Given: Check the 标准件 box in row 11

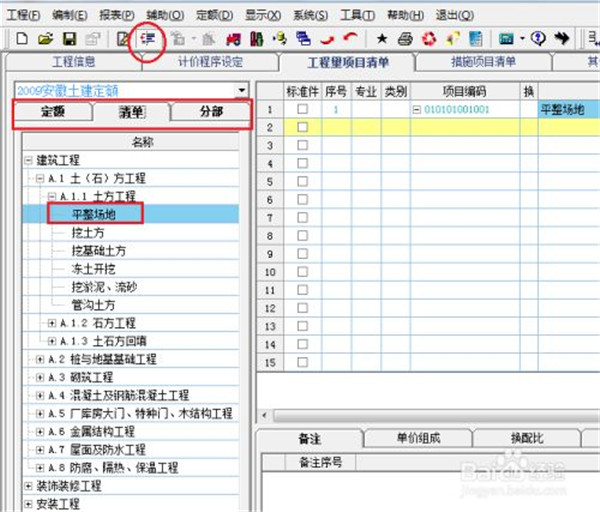Looking at the screenshot, I should pyautogui.click(x=302, y=290).
